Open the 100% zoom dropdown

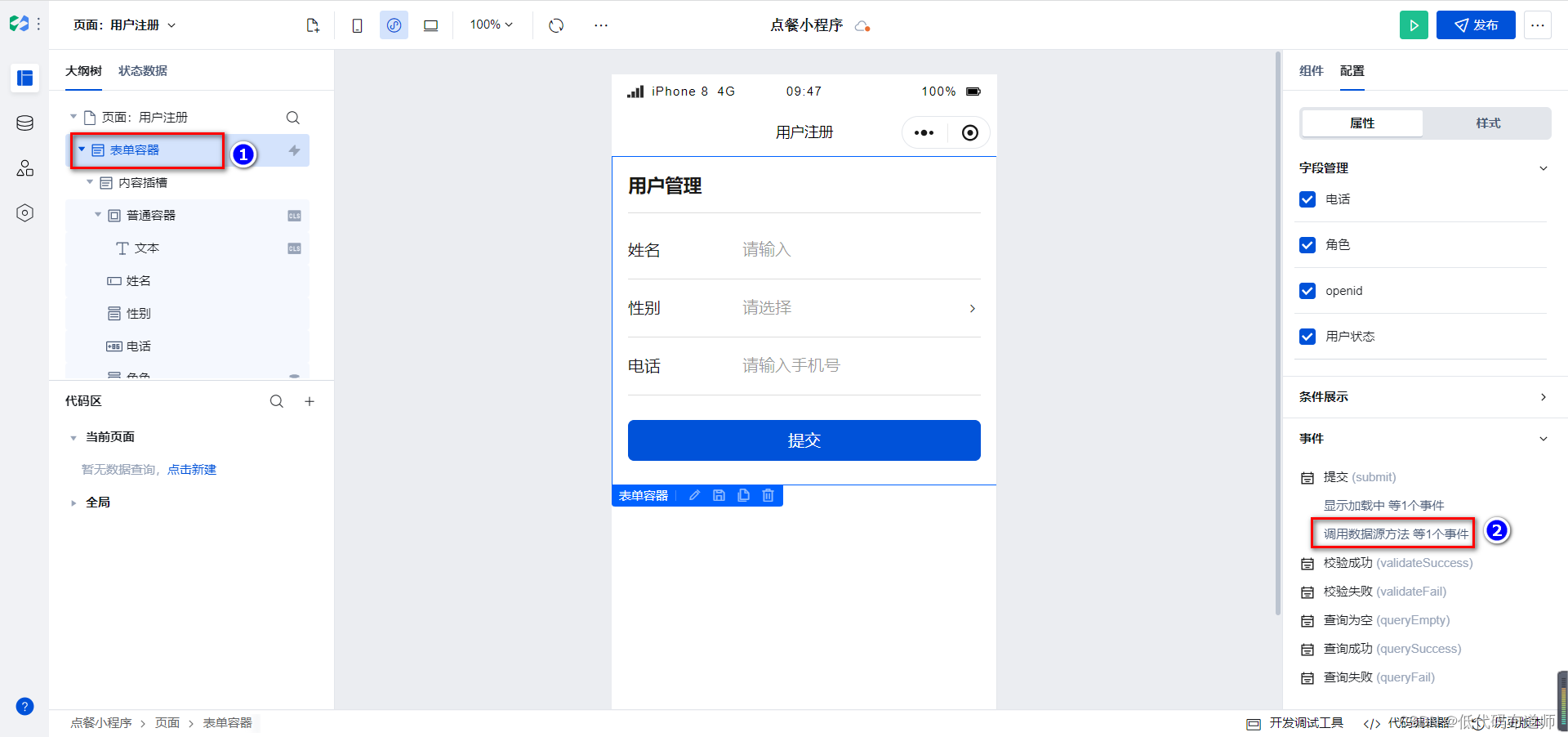coord(492,25)
